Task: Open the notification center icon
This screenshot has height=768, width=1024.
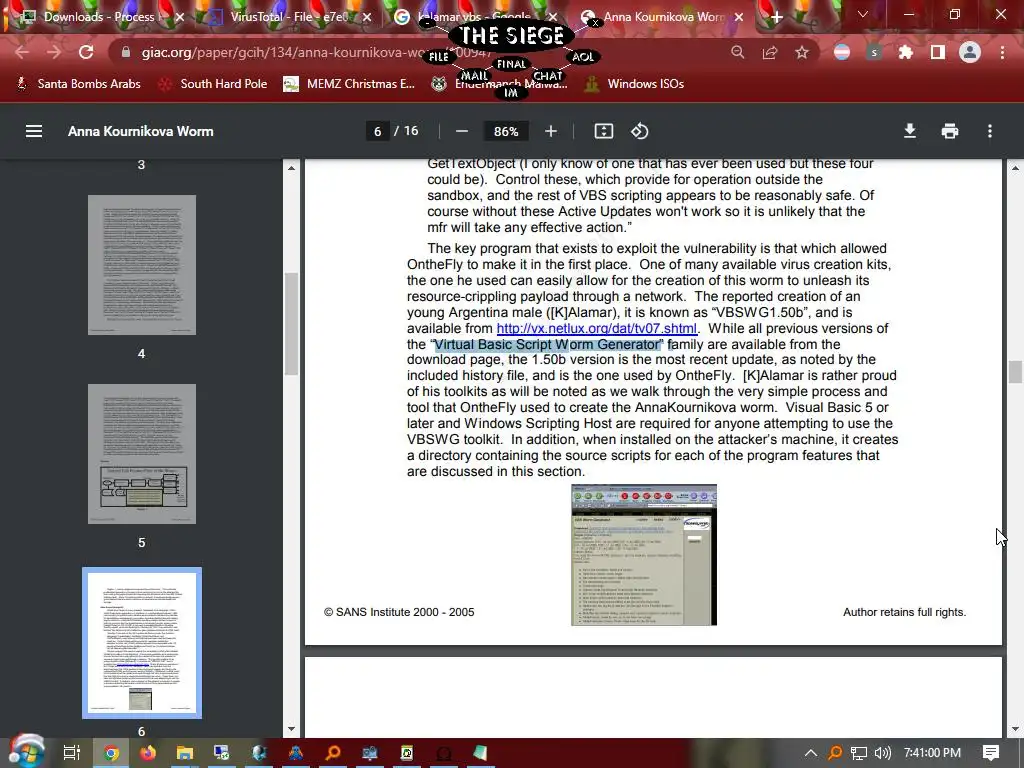Action: [991, 753]
